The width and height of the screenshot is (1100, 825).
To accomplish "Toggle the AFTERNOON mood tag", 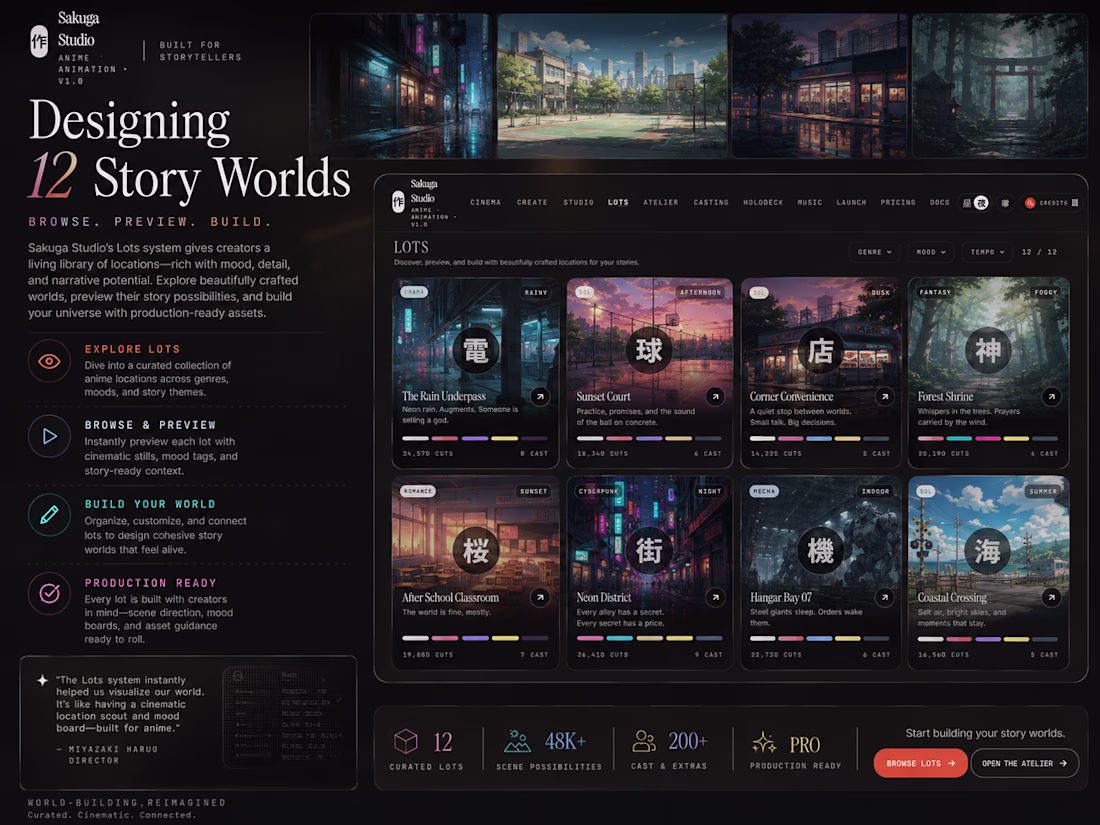I will tap(700, 293).
